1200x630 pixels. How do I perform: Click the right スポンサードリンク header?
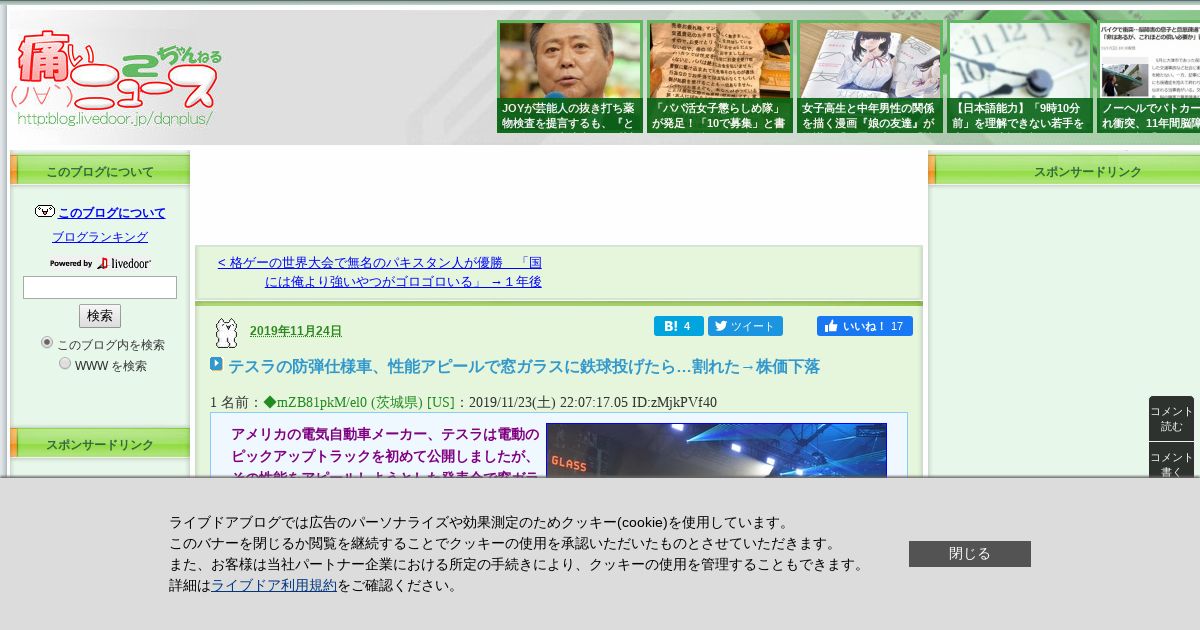coord(1065,171)
